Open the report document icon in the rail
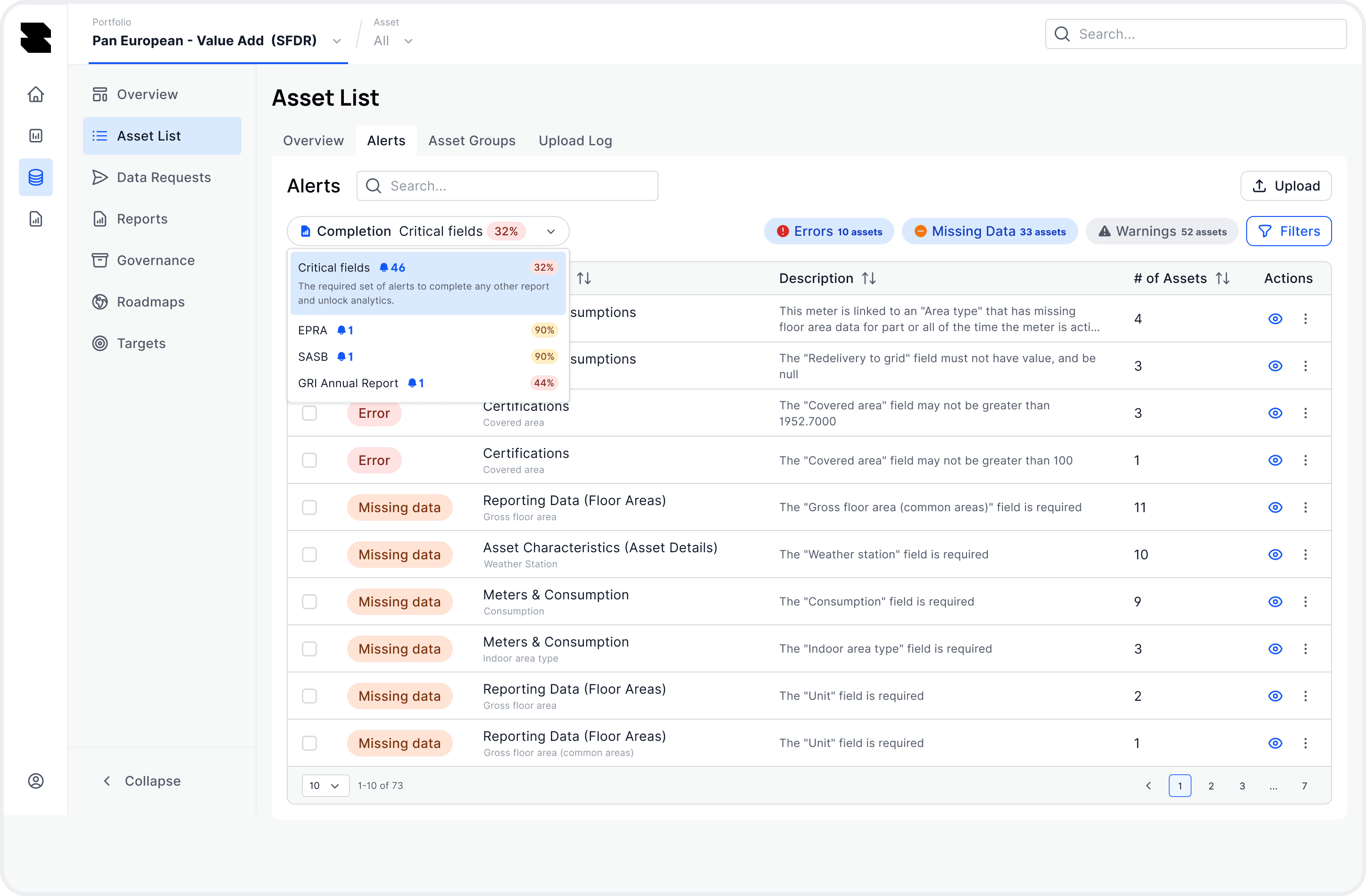The width and height of the screenshot is (1366, 896). pyautogui.click(x=35, y=219)
